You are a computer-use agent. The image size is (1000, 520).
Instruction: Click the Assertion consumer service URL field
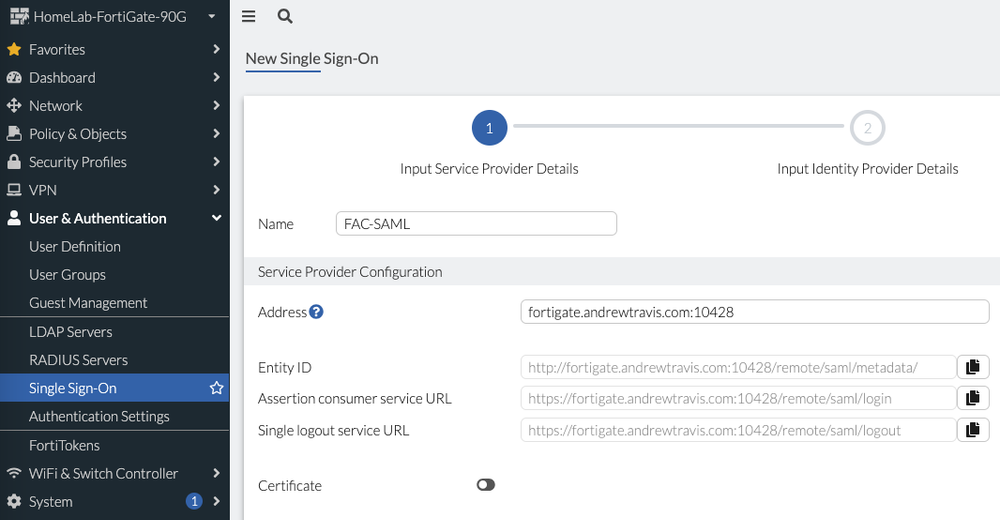(x=739, y=398)
